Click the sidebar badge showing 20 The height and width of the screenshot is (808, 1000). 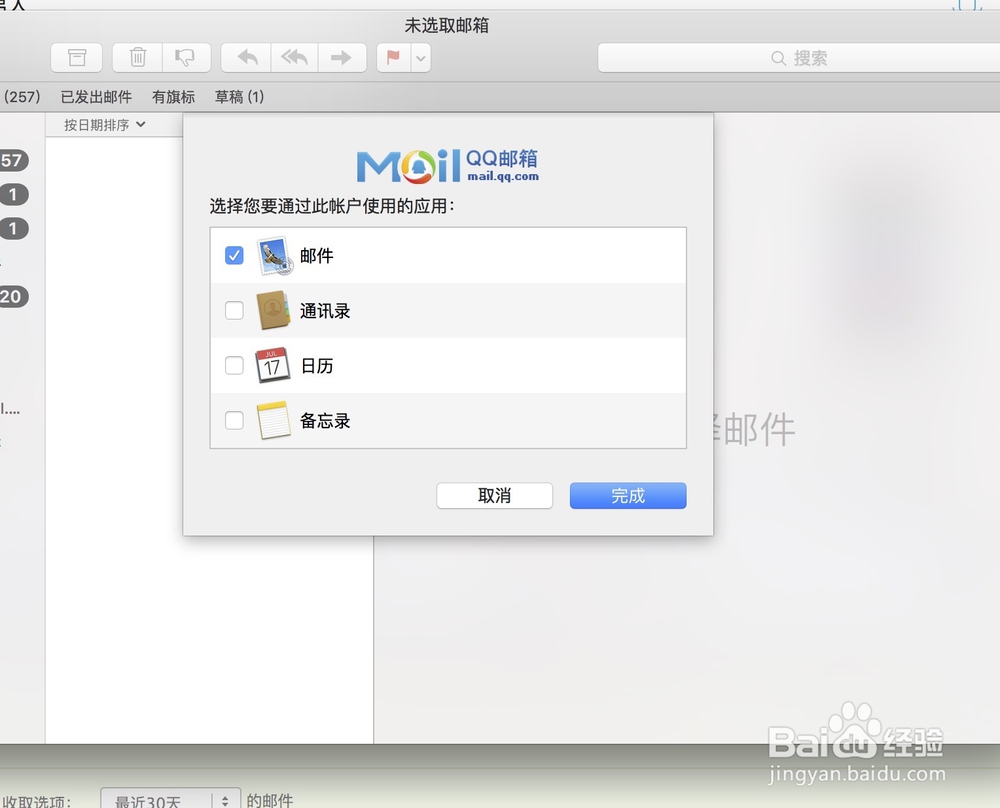(x=13, y=297)
